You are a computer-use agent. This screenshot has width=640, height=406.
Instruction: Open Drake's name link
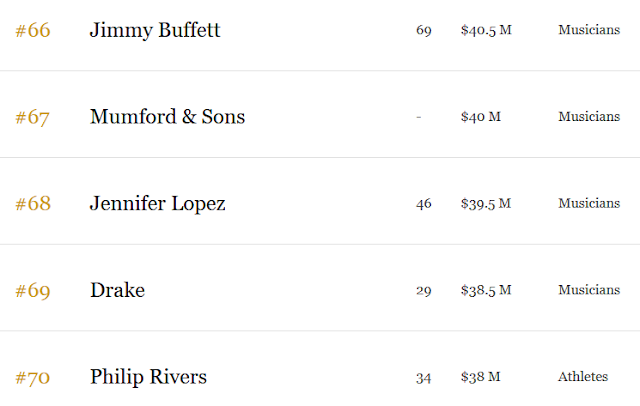tap(117, 291)
